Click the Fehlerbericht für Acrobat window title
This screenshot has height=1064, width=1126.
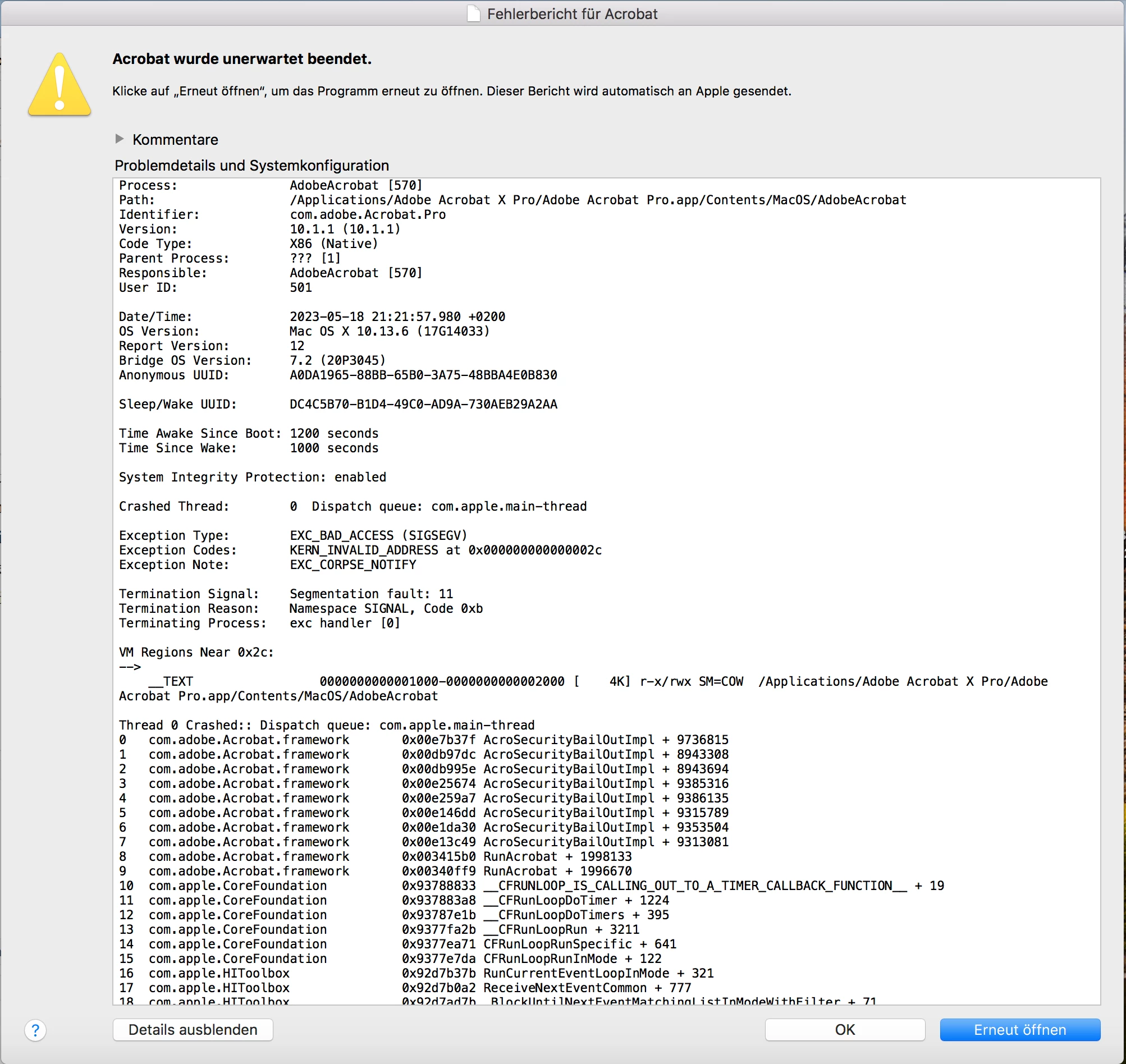(572, 13)
